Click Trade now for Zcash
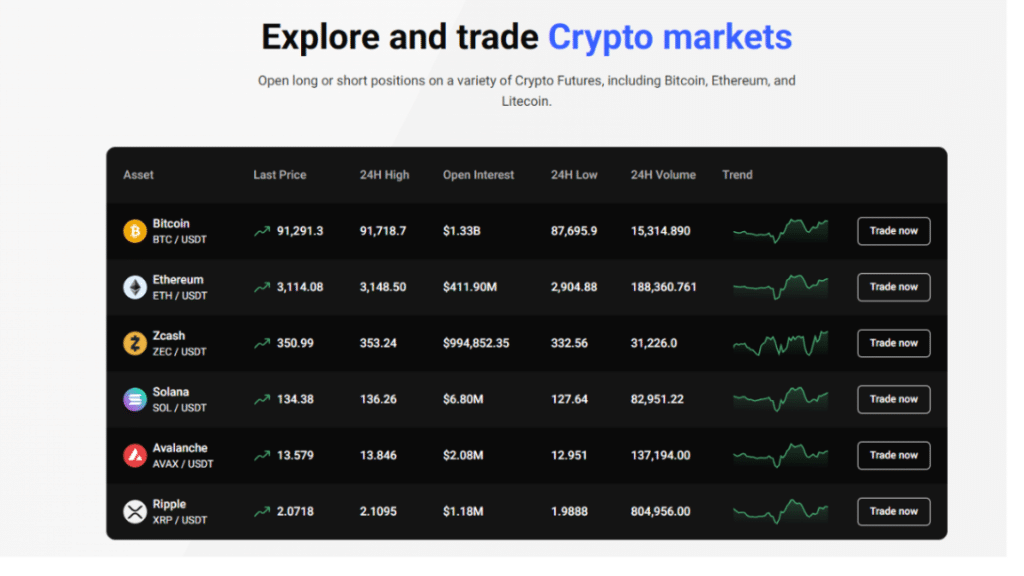Image resolution: width=1024 pixels, height=576 pixels. [893, 343]
